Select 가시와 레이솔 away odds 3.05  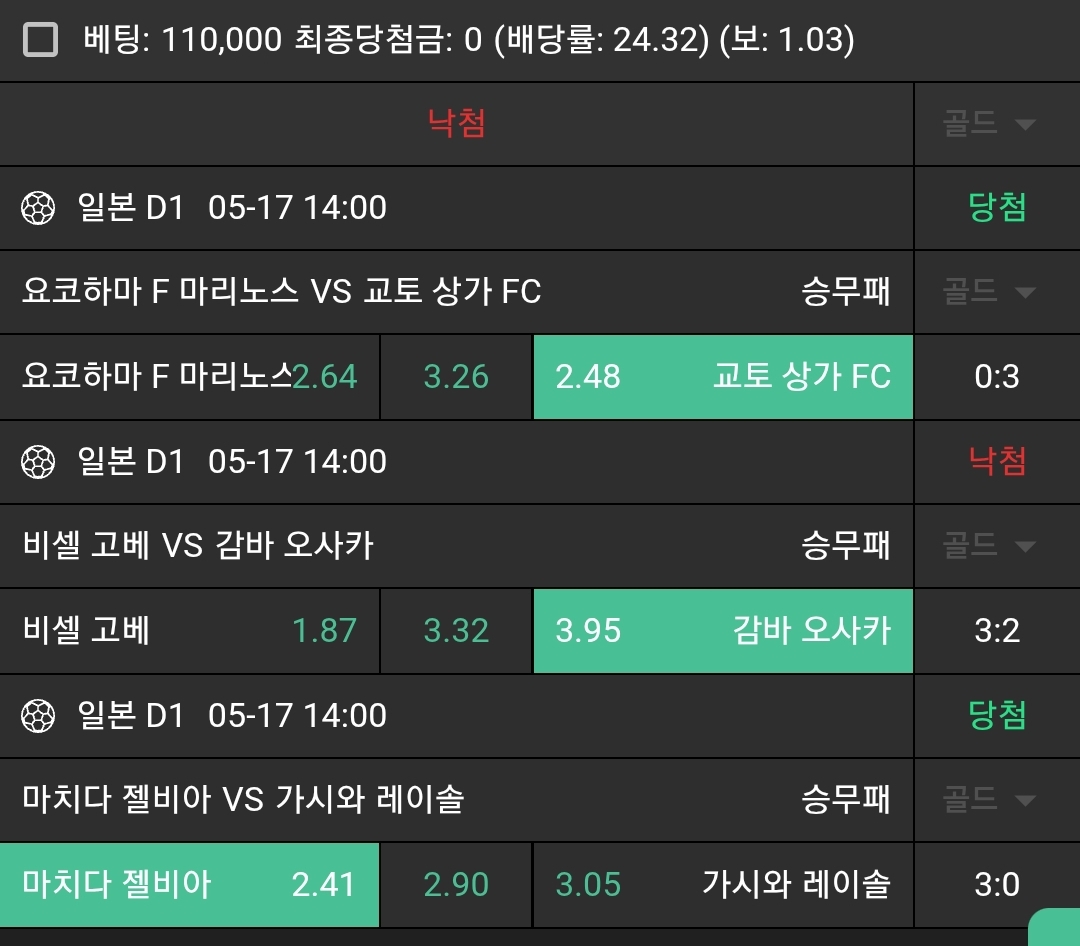[x=723, y=885]
